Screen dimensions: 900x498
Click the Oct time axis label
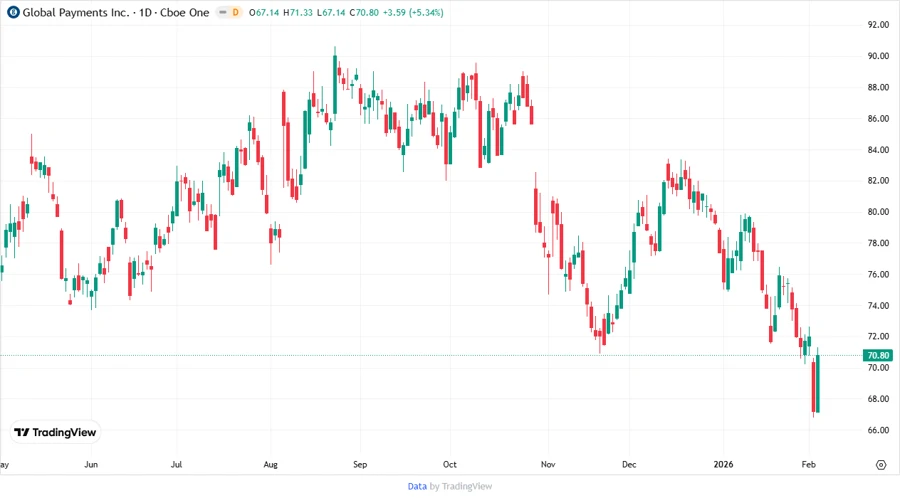coord(449,464)
